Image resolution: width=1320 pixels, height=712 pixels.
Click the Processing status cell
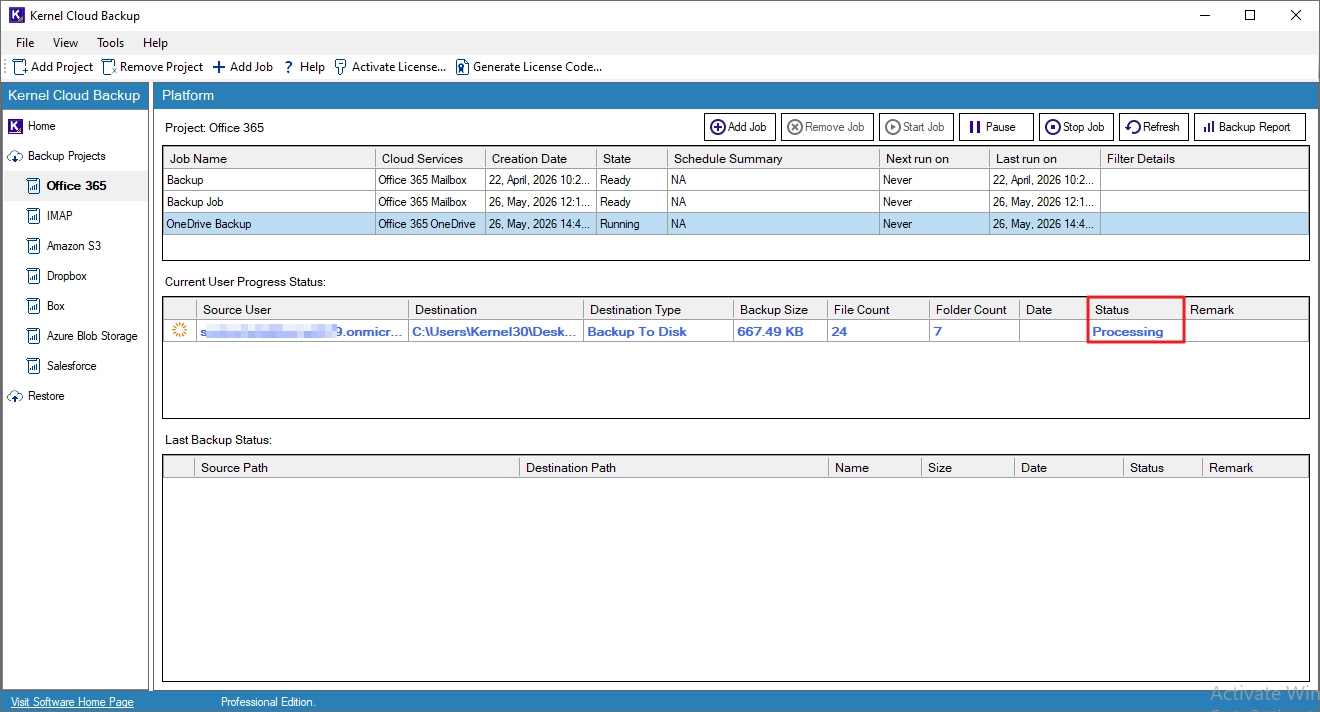pos(1136,331)
